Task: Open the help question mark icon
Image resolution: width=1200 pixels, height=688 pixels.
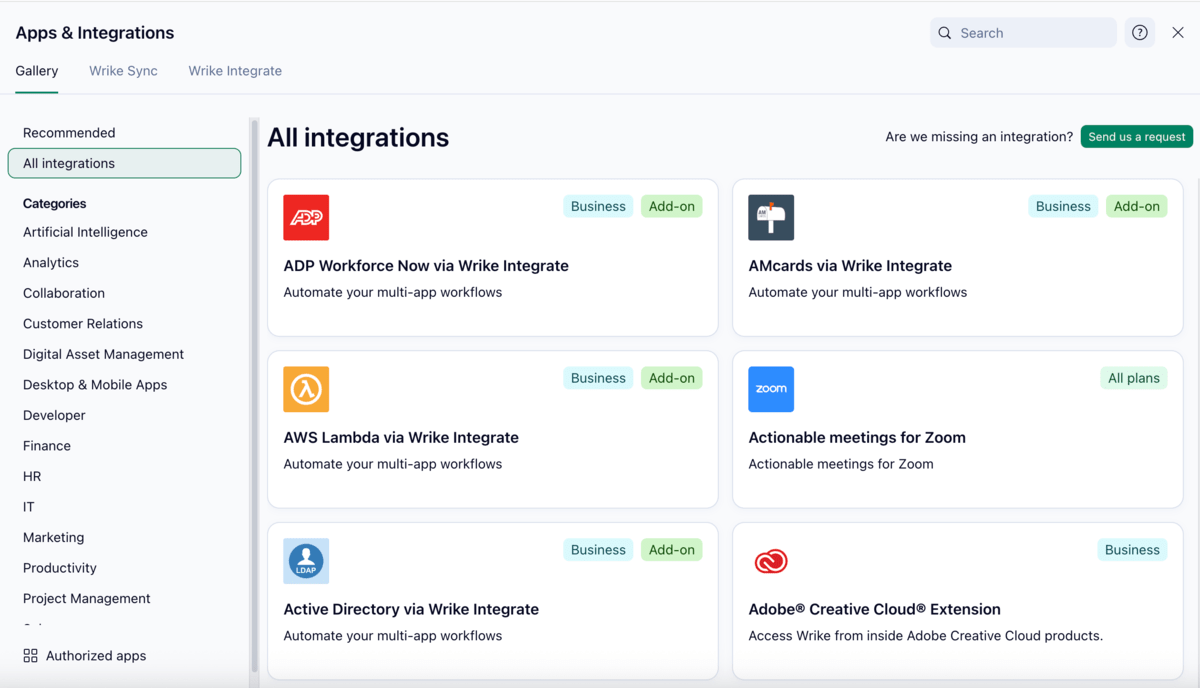Action: [1139, 32]
